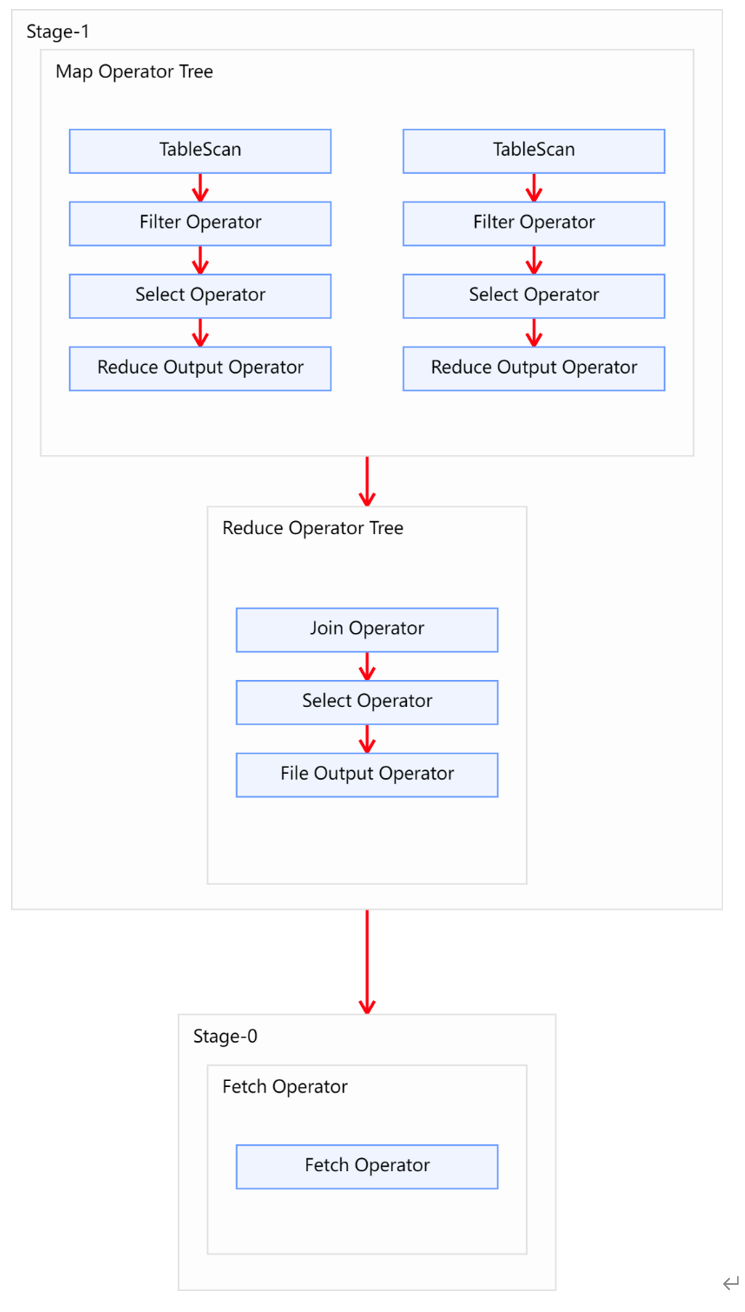Click the Stage-1 label
The image size is (745, 1312).
tap(58, 32)
